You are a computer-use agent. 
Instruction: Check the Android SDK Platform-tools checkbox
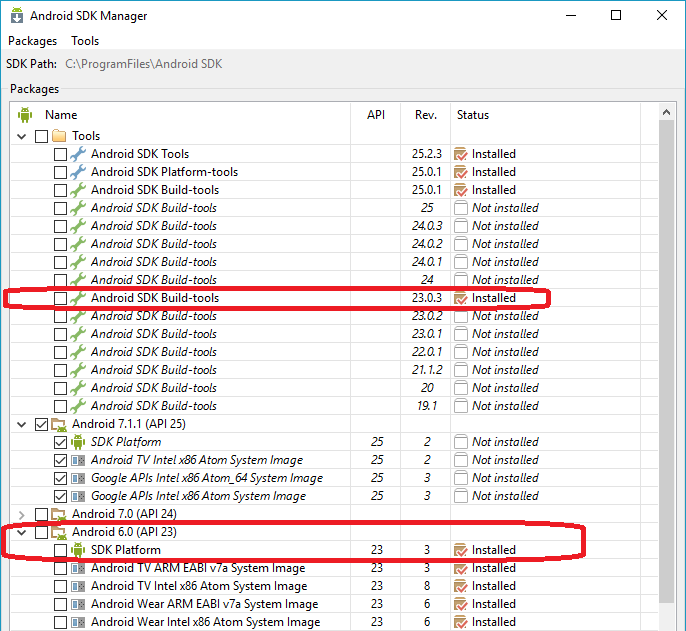click(x=60, y=172)
